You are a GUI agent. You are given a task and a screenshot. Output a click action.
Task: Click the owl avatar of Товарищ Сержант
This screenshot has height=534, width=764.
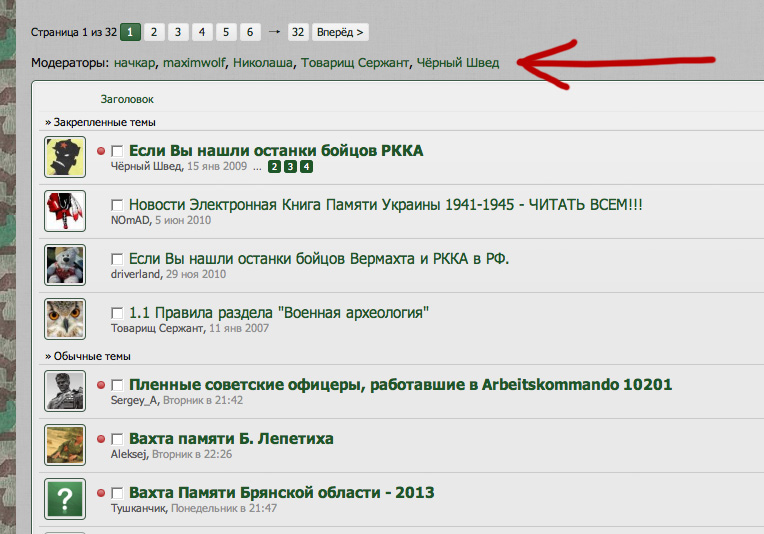[65, 319]
